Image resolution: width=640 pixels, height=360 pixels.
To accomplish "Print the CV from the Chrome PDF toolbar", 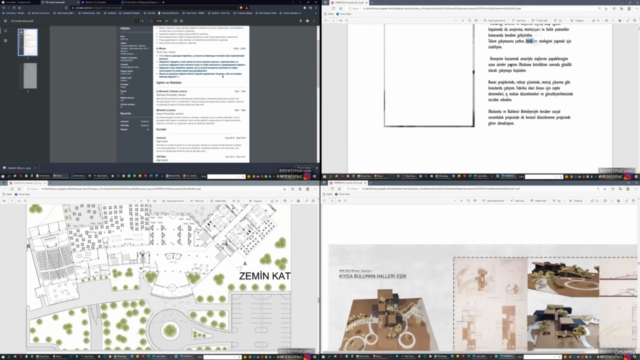I will tap(307, 21).
